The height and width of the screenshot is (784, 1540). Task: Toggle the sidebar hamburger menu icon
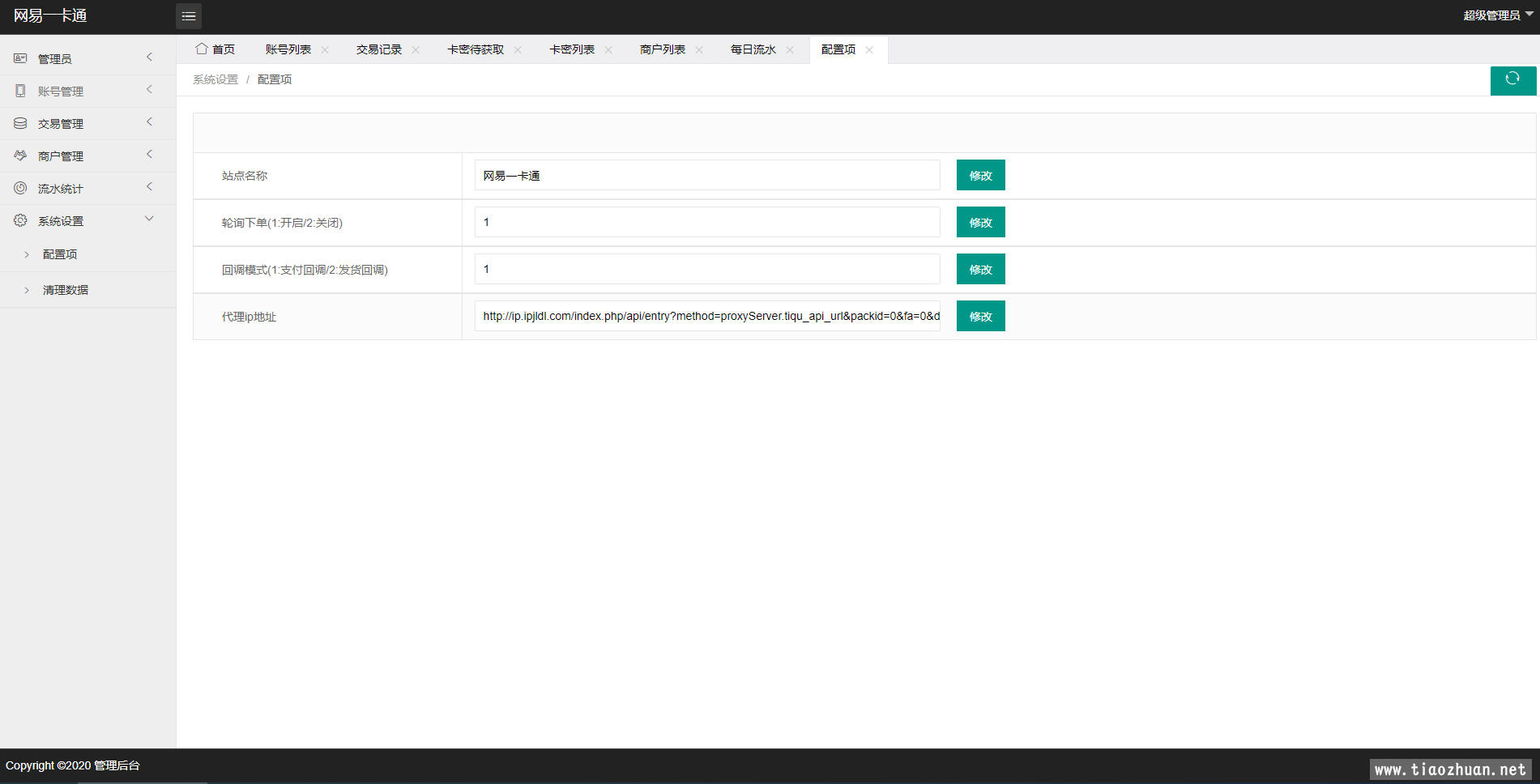pos(189,16)
